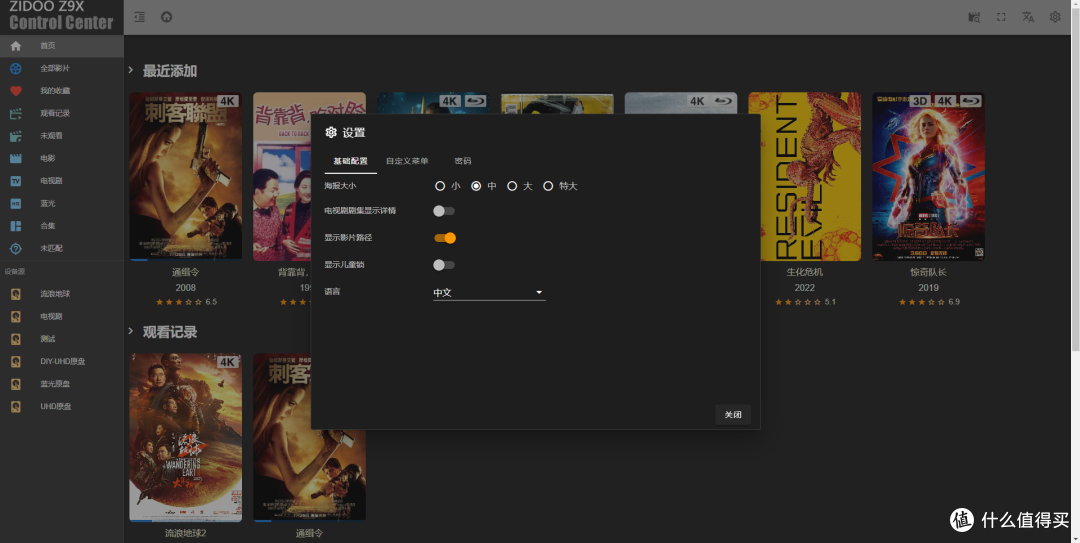Viewport: 1080px width, 543px height.
Task: Open 合集 collections in sidebar
Action: (62, 226)
